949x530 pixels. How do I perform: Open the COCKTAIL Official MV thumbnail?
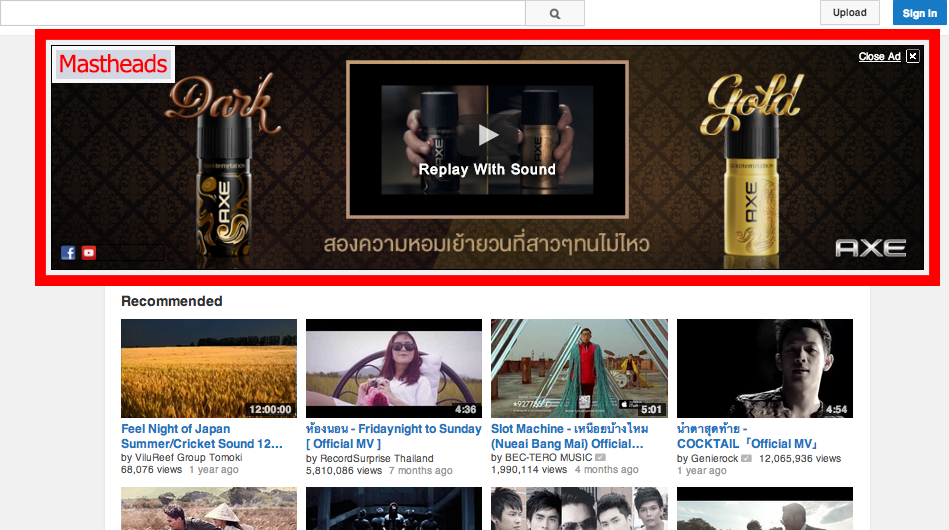click(765, 368)
